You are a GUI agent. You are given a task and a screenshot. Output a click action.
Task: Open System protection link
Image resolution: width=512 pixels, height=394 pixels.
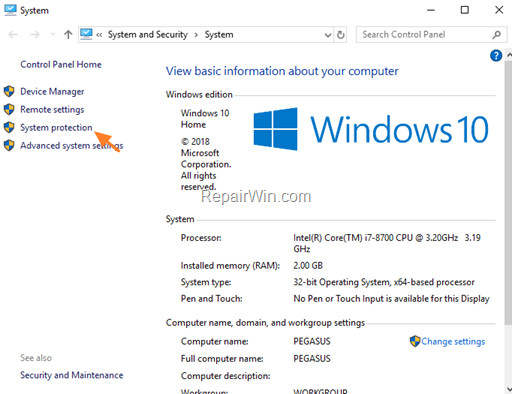coord(56,127)
